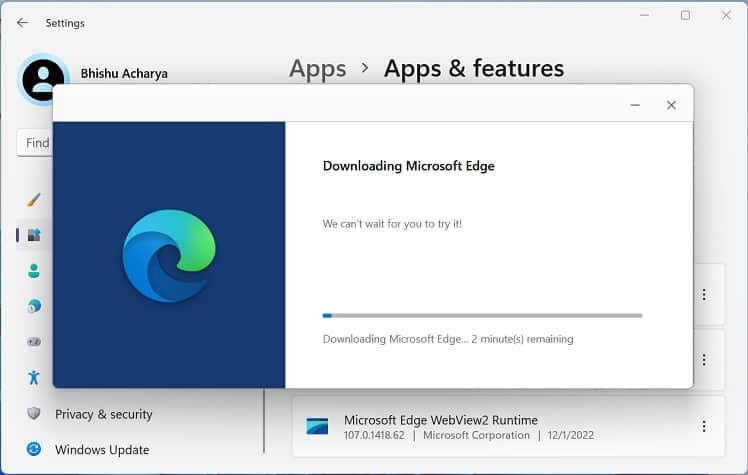Image resolution: width=748 pixels, height=475 pixels.
Task: Click the Microsoft Edge logo in installer
Action: click(169, 256)
